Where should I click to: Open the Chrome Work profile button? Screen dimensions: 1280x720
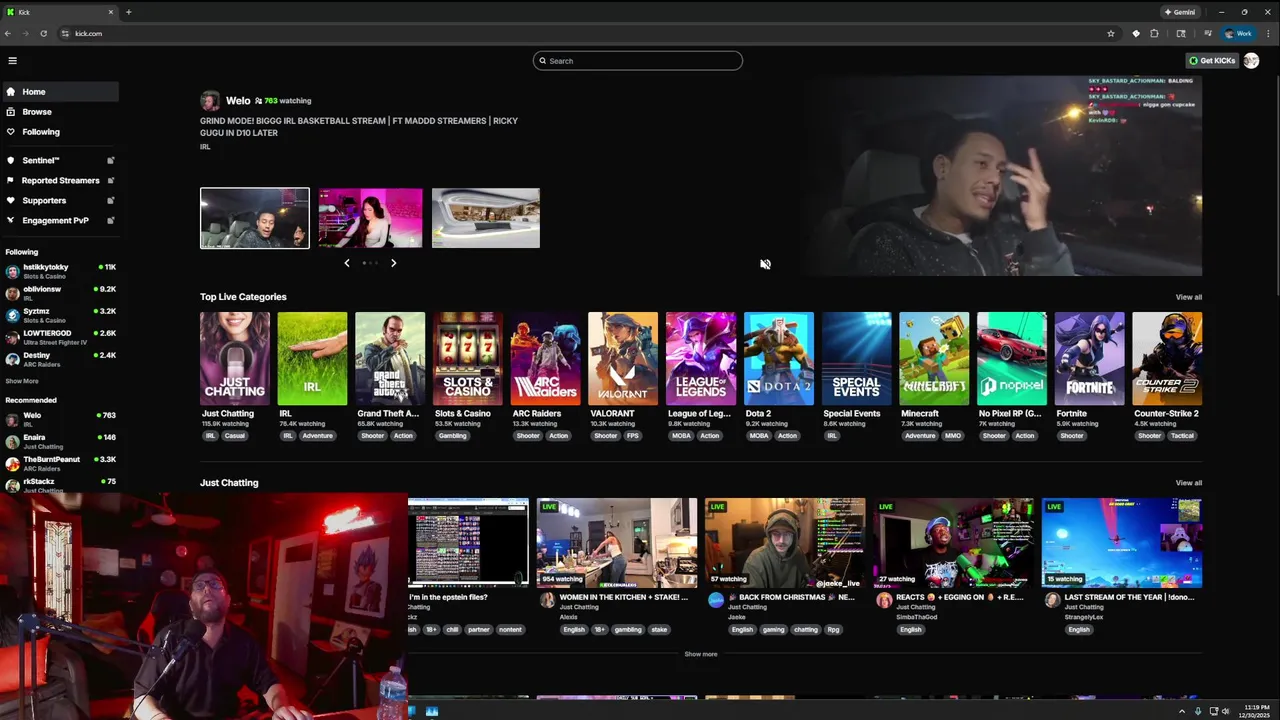(1238, 33)
